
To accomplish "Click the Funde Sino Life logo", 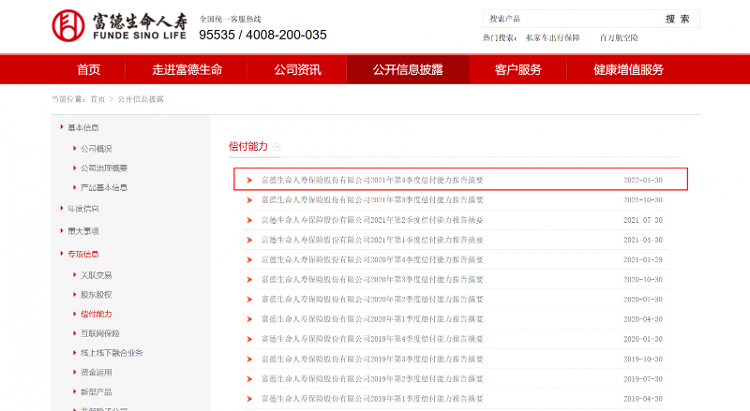I will click(x=118, y=26).
